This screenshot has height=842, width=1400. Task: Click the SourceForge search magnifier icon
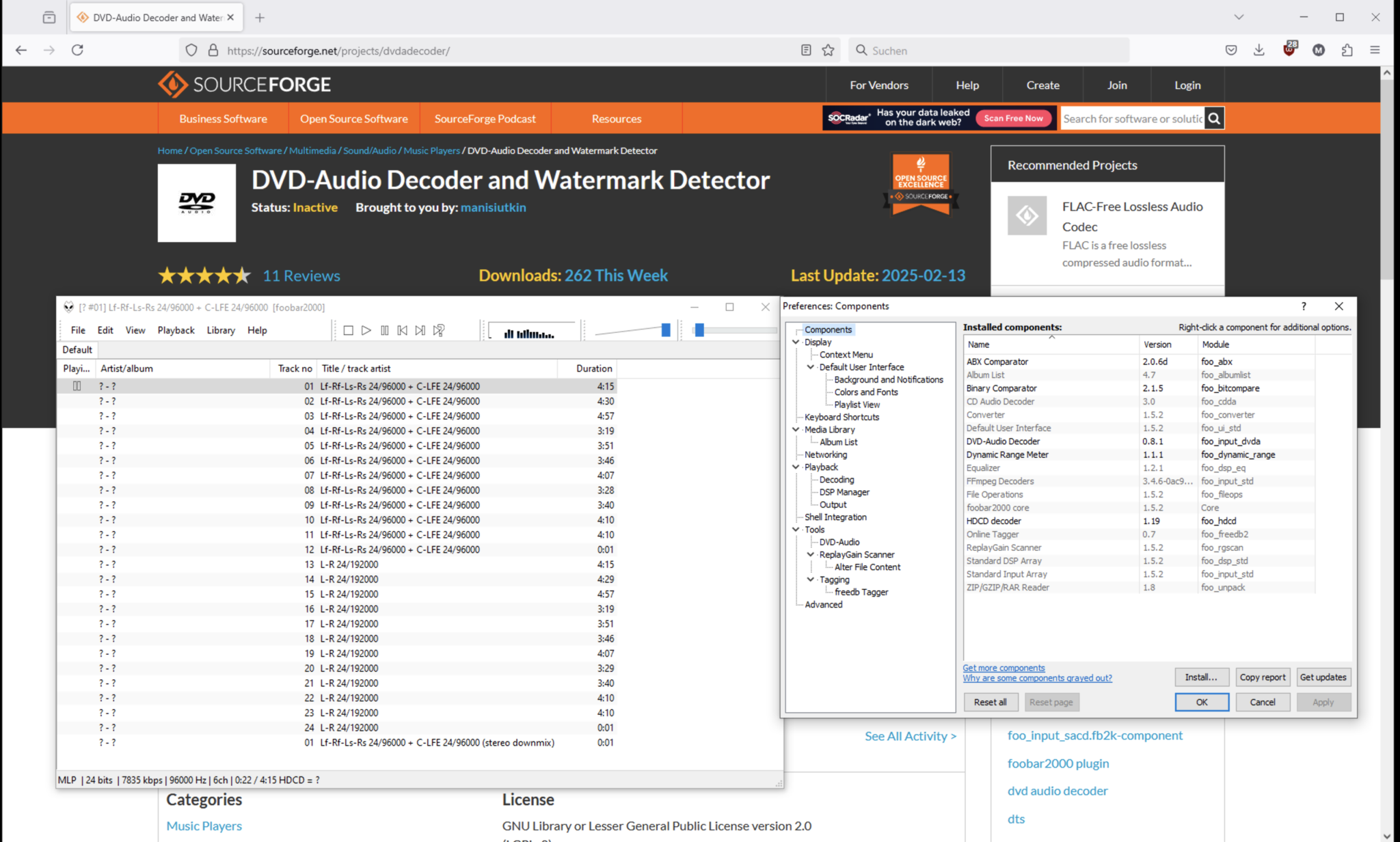[x=1213, y=118]
